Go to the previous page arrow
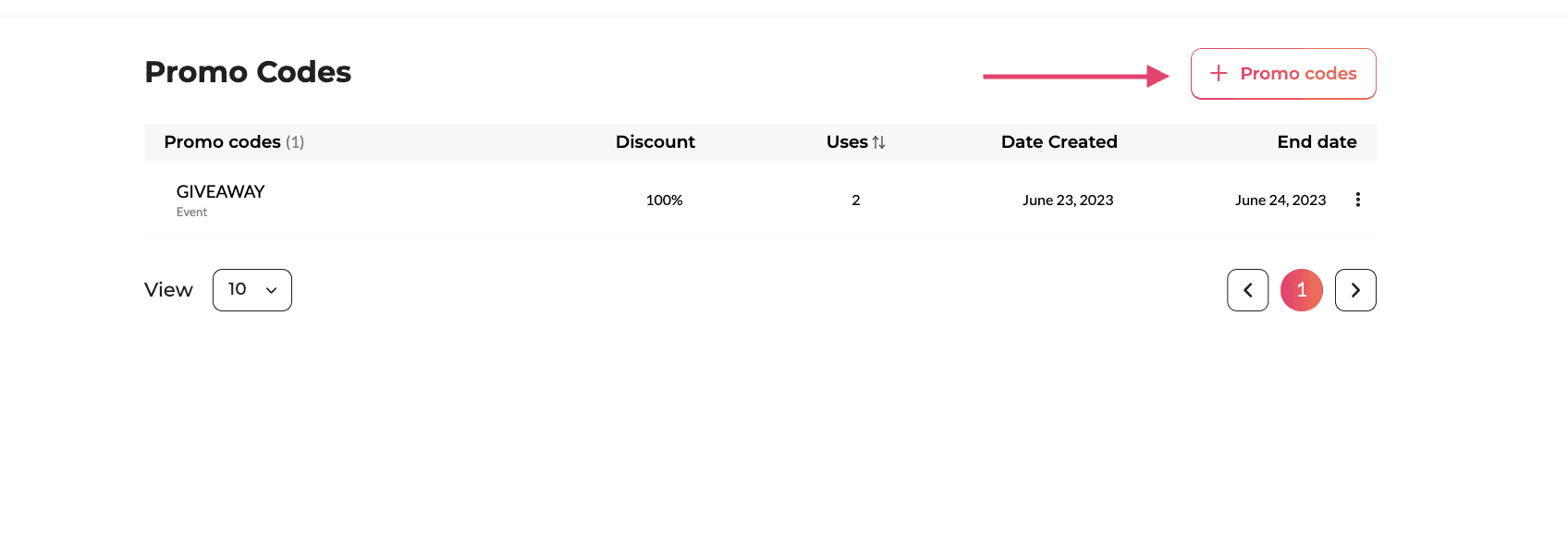 click(x=1247, y=290)
